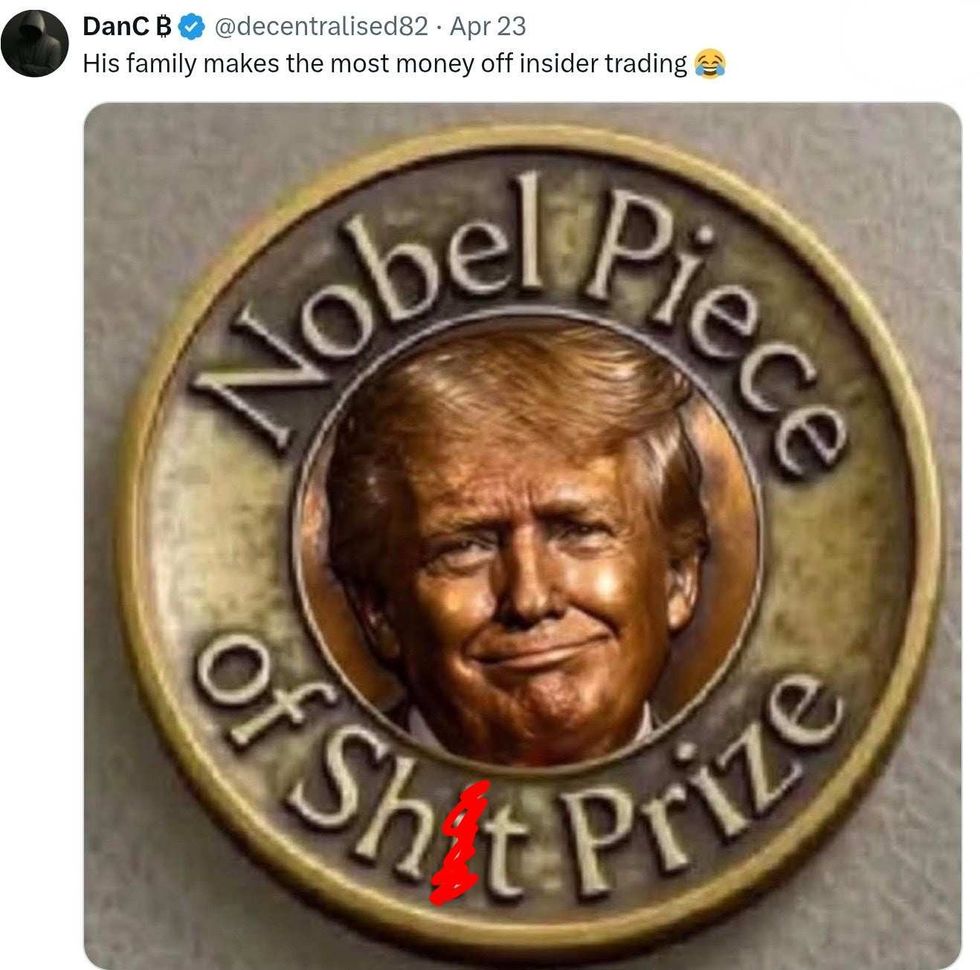Viewport: 980px width, 970px height.
Task: Open the DanC profile avatar
Action: pos(34,43)
